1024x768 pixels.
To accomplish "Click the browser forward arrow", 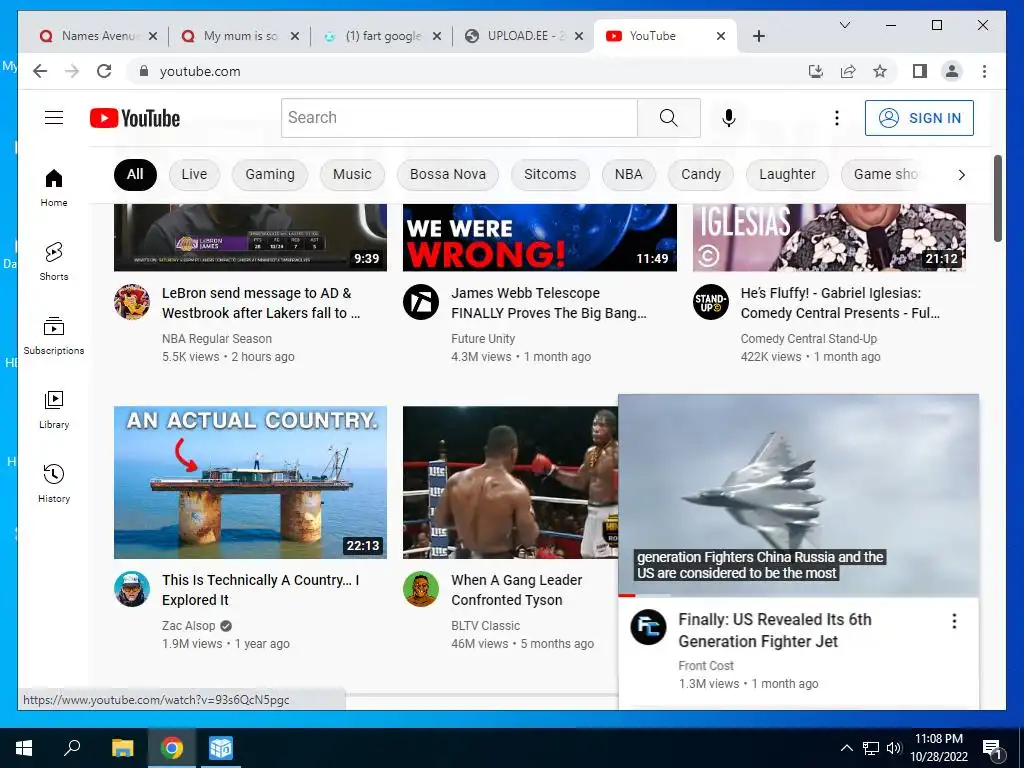I will tap(72, 71).
